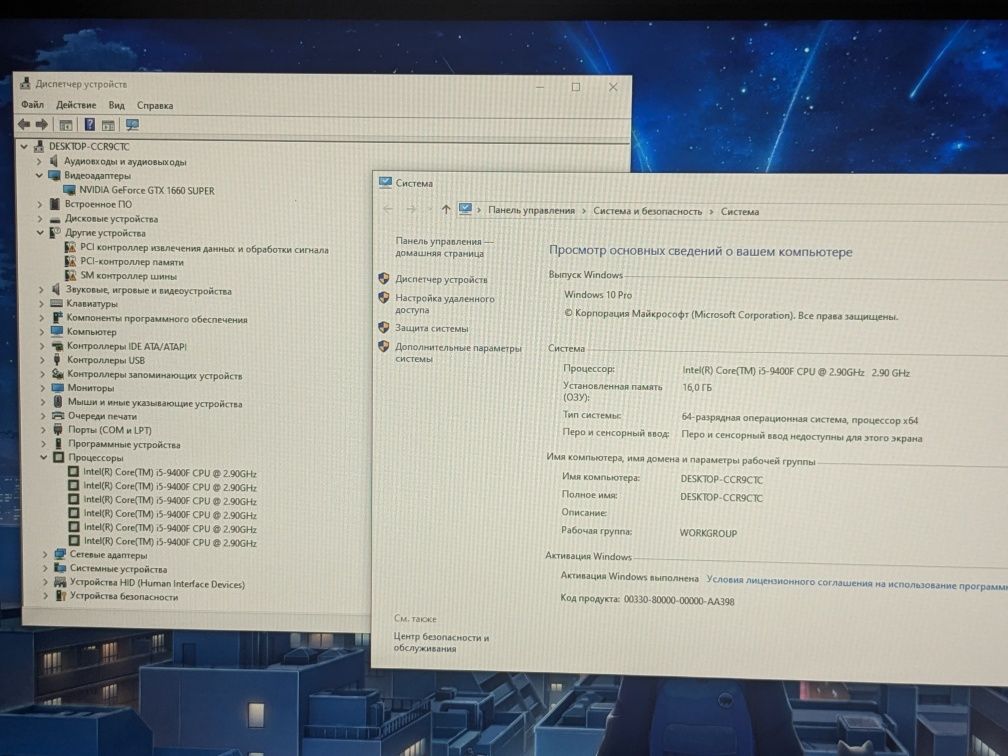1008x756 pixels.
Task: Click the Системные устройства icon
Action: point(60,568)
